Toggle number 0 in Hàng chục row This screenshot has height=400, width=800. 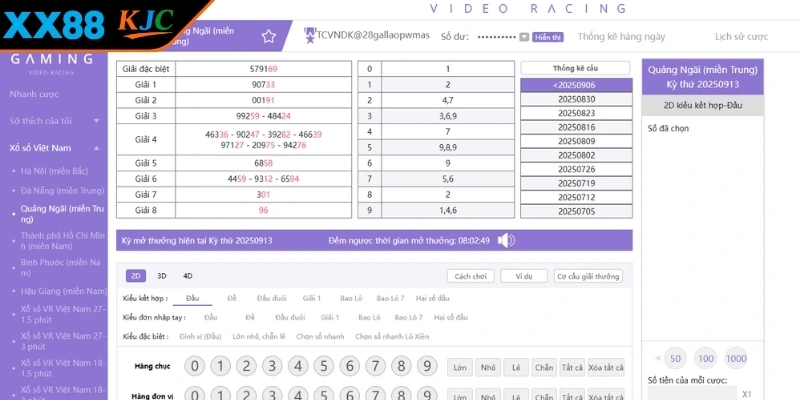pos(195,367)
